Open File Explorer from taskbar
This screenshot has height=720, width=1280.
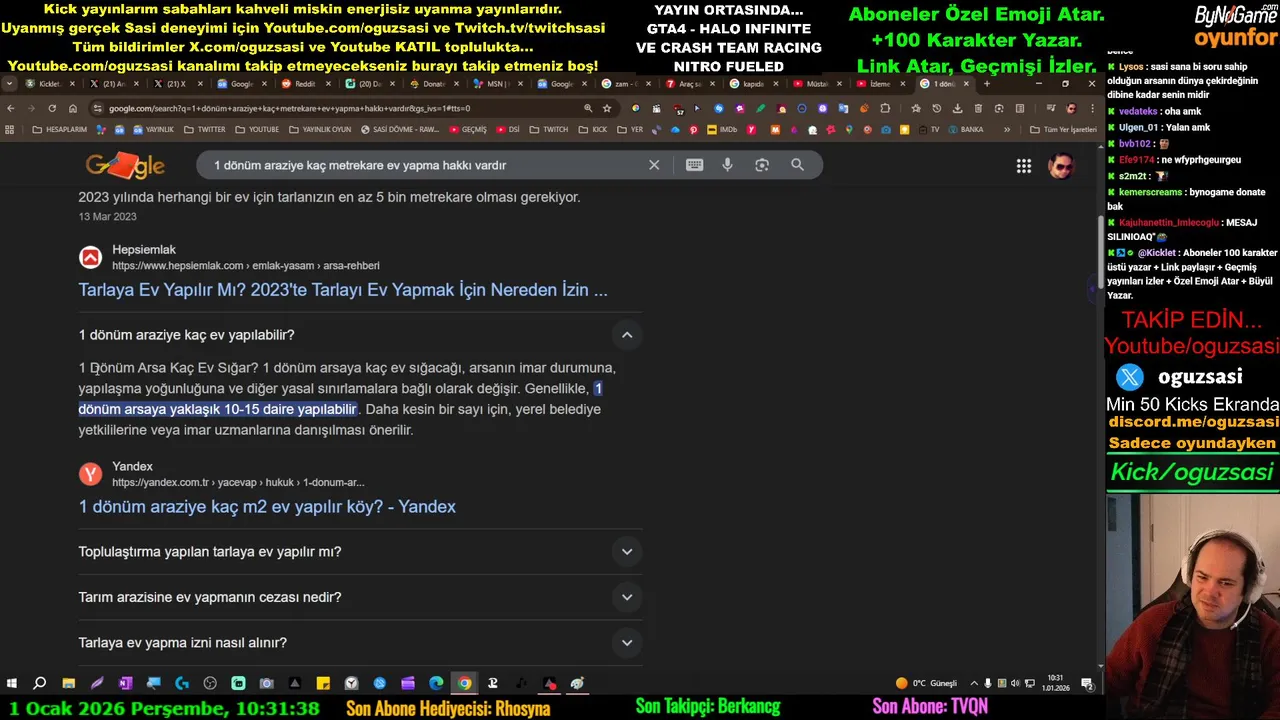coord(68,683)
